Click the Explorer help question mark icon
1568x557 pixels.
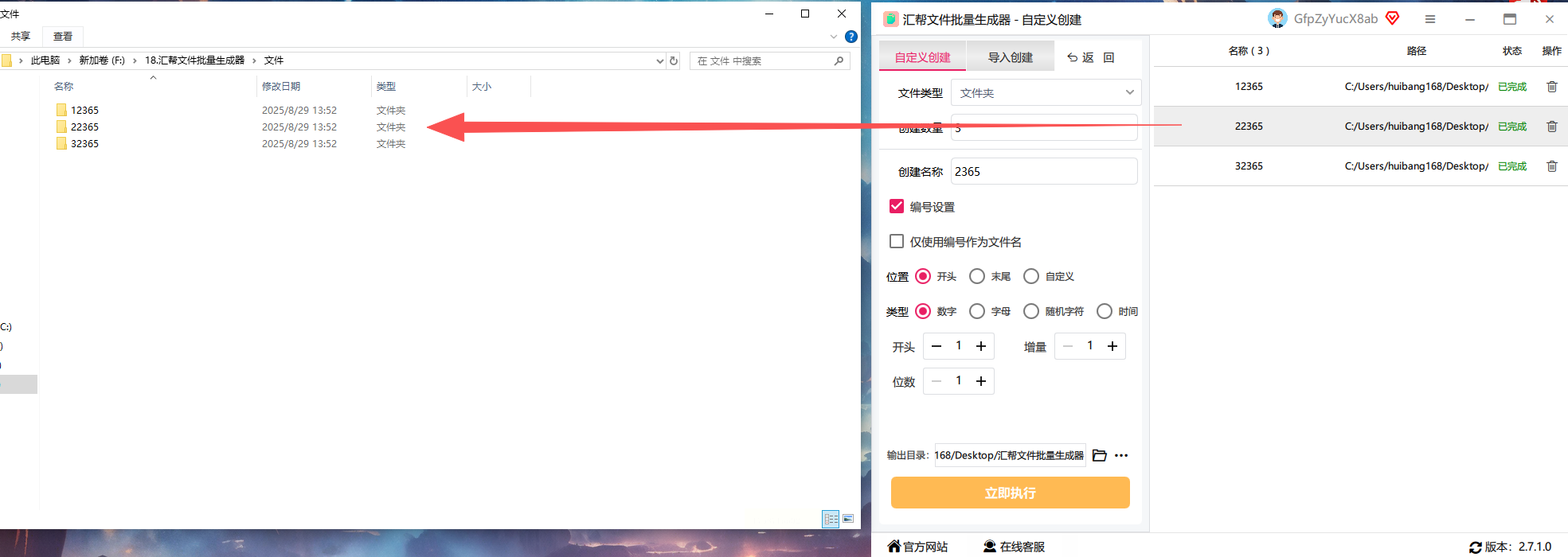(x=850, y=37)
